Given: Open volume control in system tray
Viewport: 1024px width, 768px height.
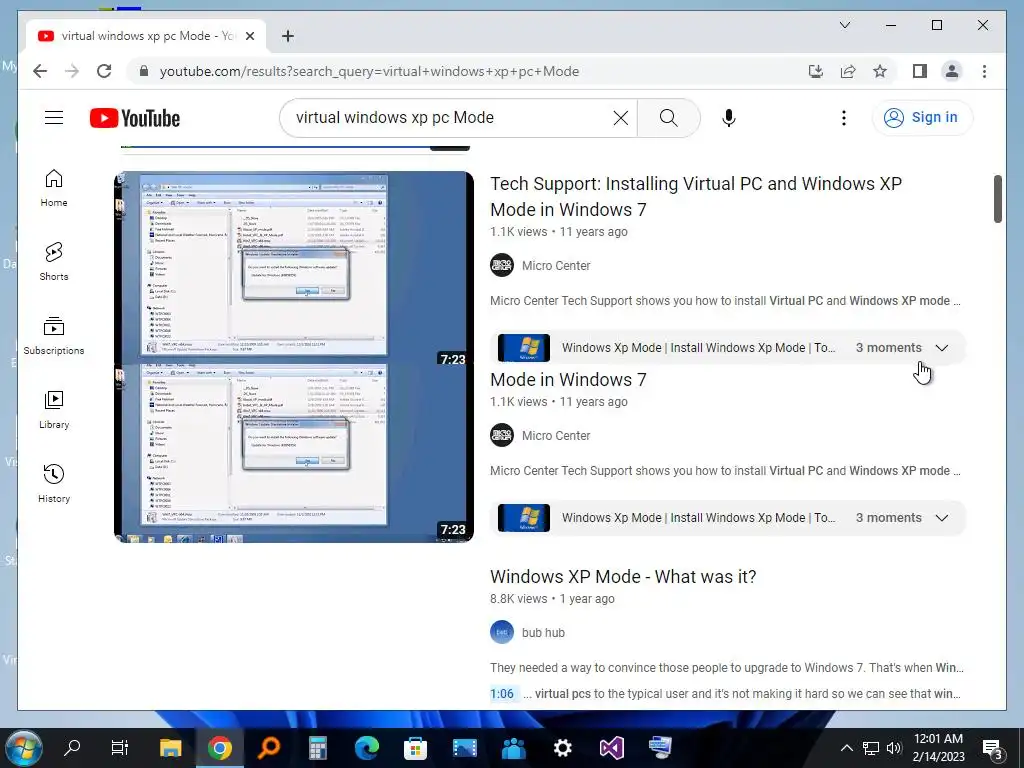Looking at the screenshot, I should coord(895,748).
